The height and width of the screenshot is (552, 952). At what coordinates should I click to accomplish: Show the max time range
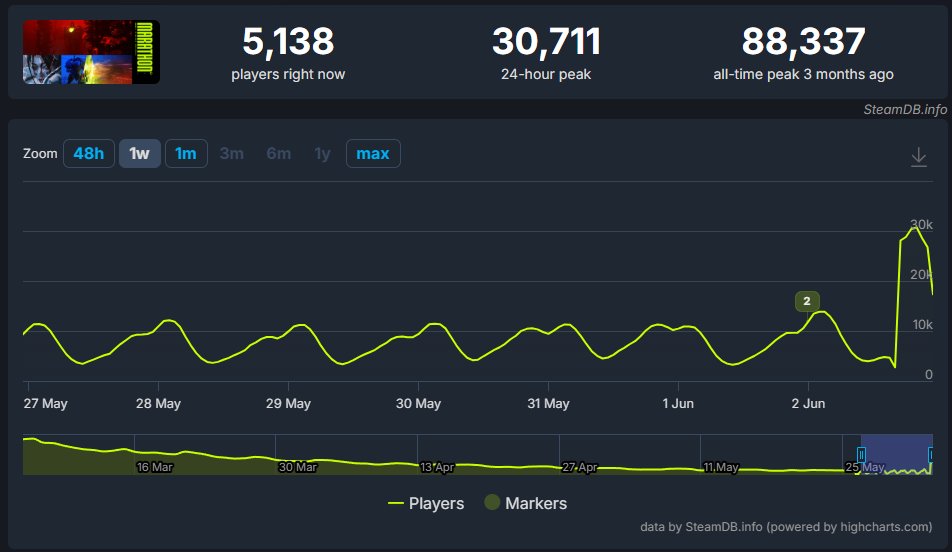373,154
